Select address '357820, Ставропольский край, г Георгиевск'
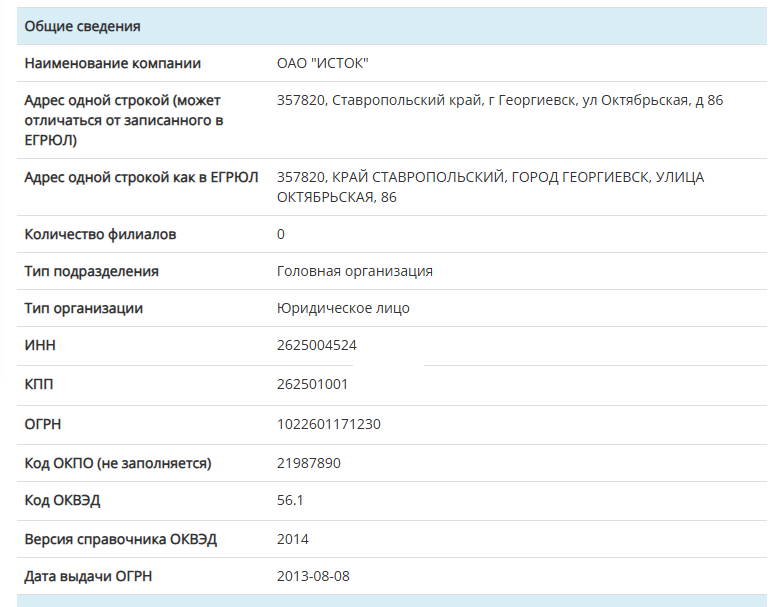Viewport: 774px width, 607px height. coord(500,100)
